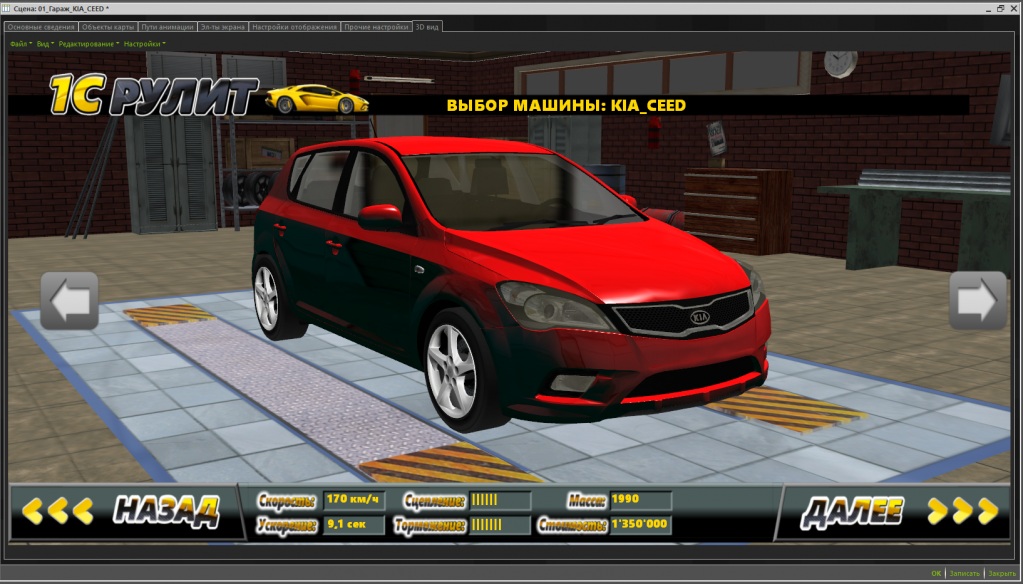Open the Вид menu
The width and height of the screenshot is (1023, 584).
point(45,44)
